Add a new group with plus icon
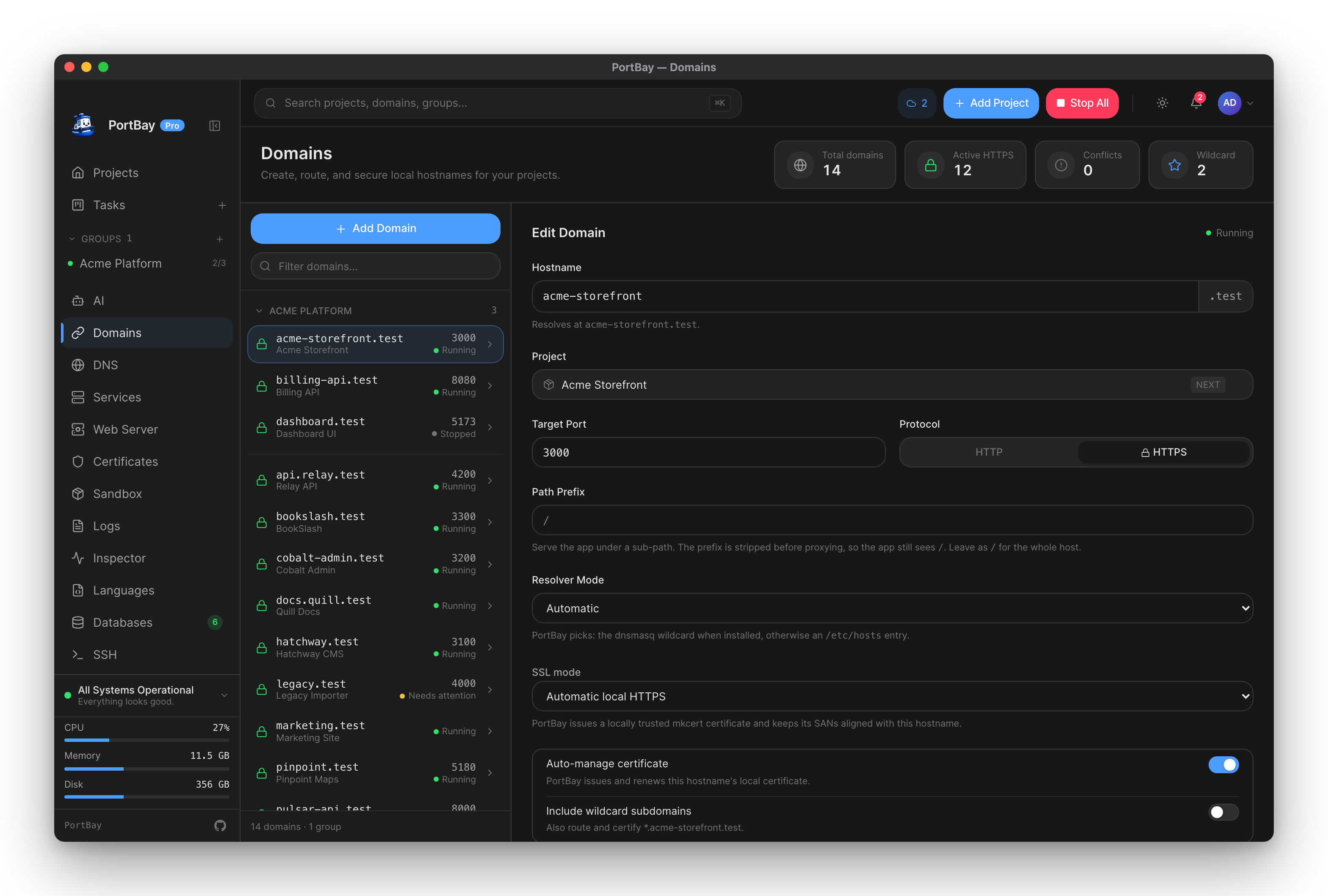Image resolution: width=1328 pixels, height=896 pixels. tap(220, 239)
